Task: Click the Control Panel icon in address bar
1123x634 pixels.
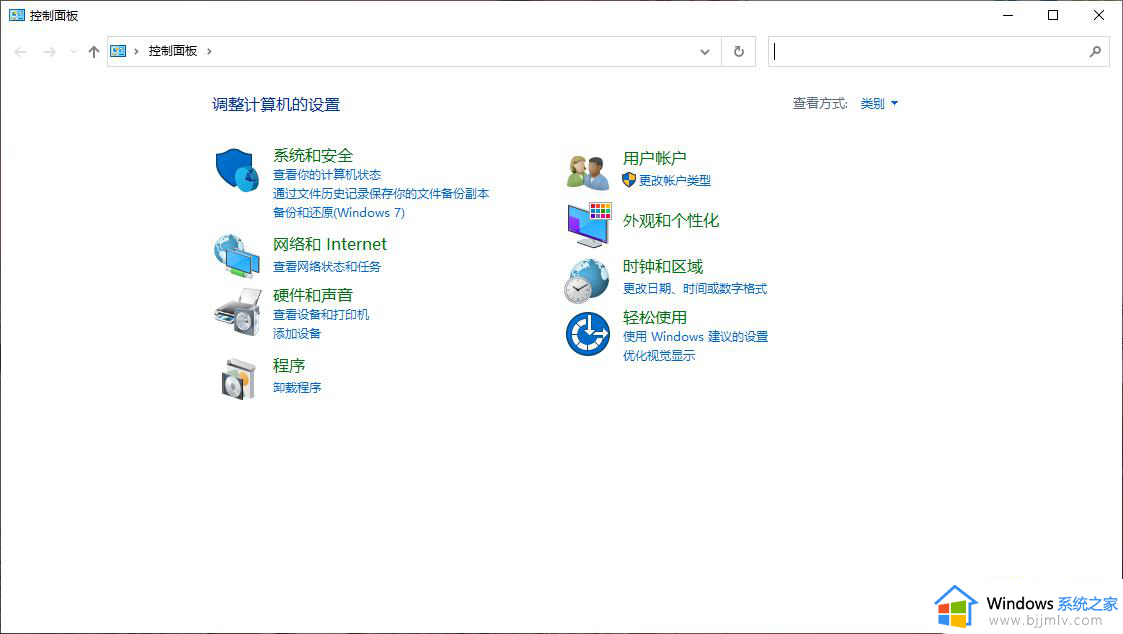Action: 118,51
